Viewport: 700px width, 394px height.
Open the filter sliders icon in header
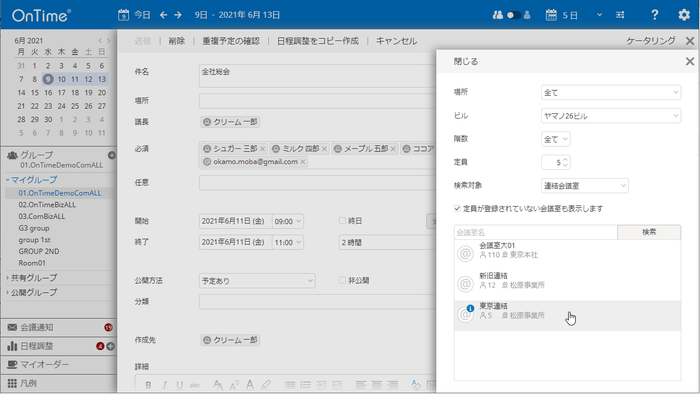coord(620,15)
